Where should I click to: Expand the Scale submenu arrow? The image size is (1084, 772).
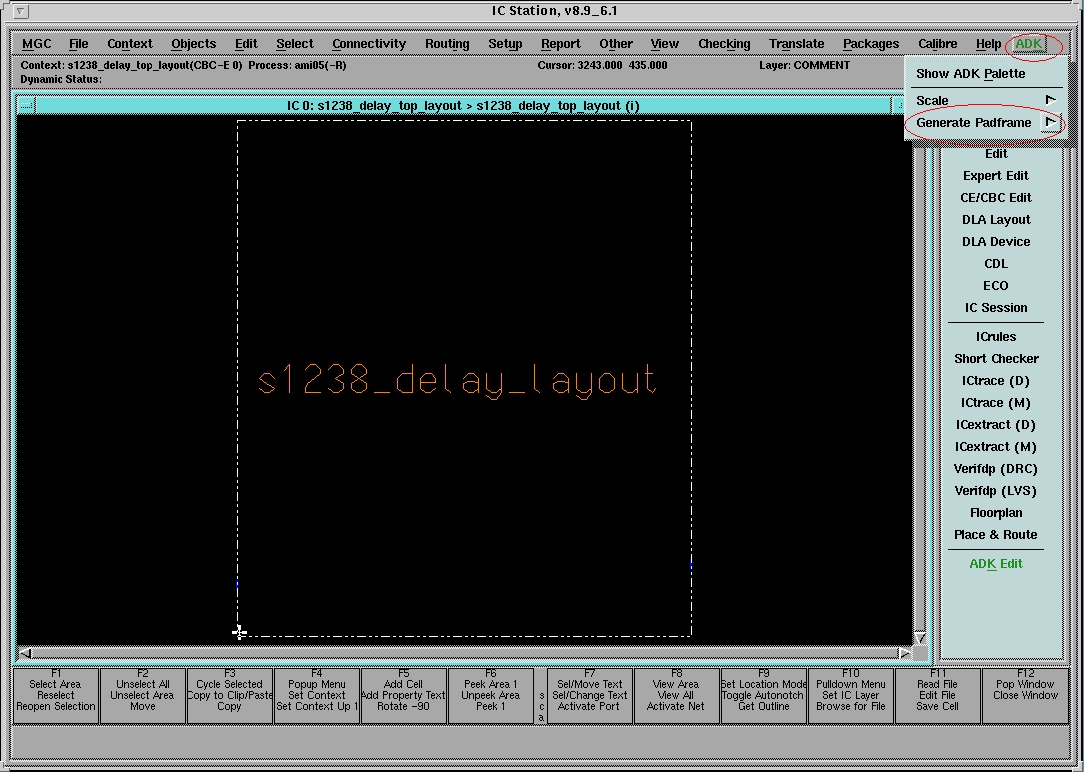[x=1050, y=100]
